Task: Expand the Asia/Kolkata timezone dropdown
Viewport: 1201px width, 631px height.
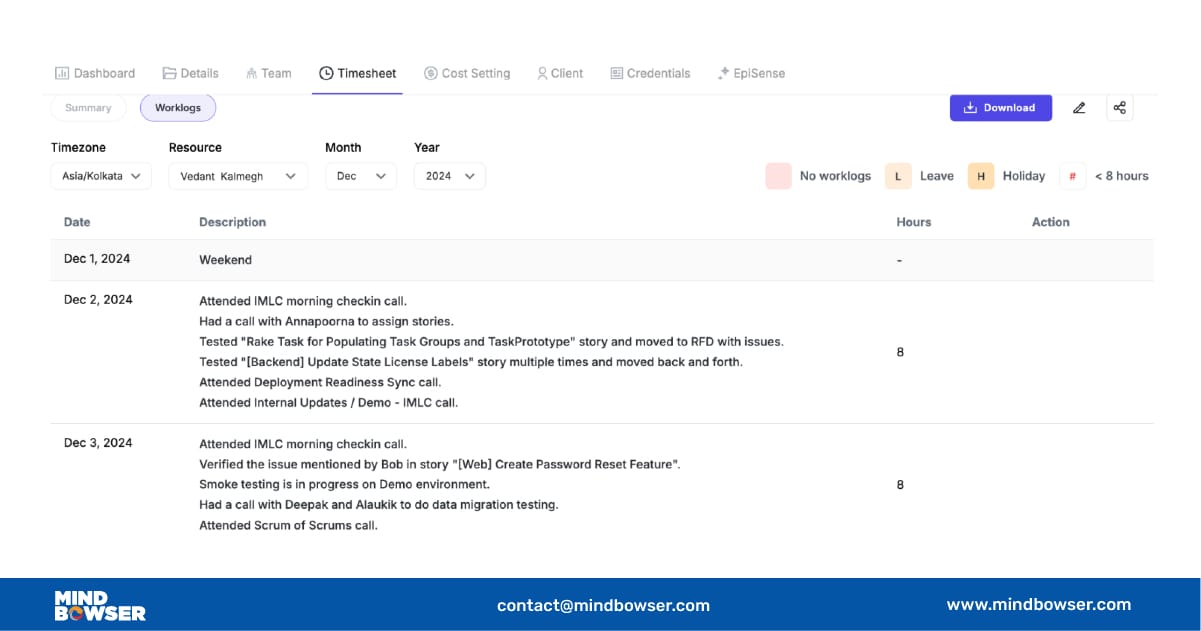Action: pos(101,176)
